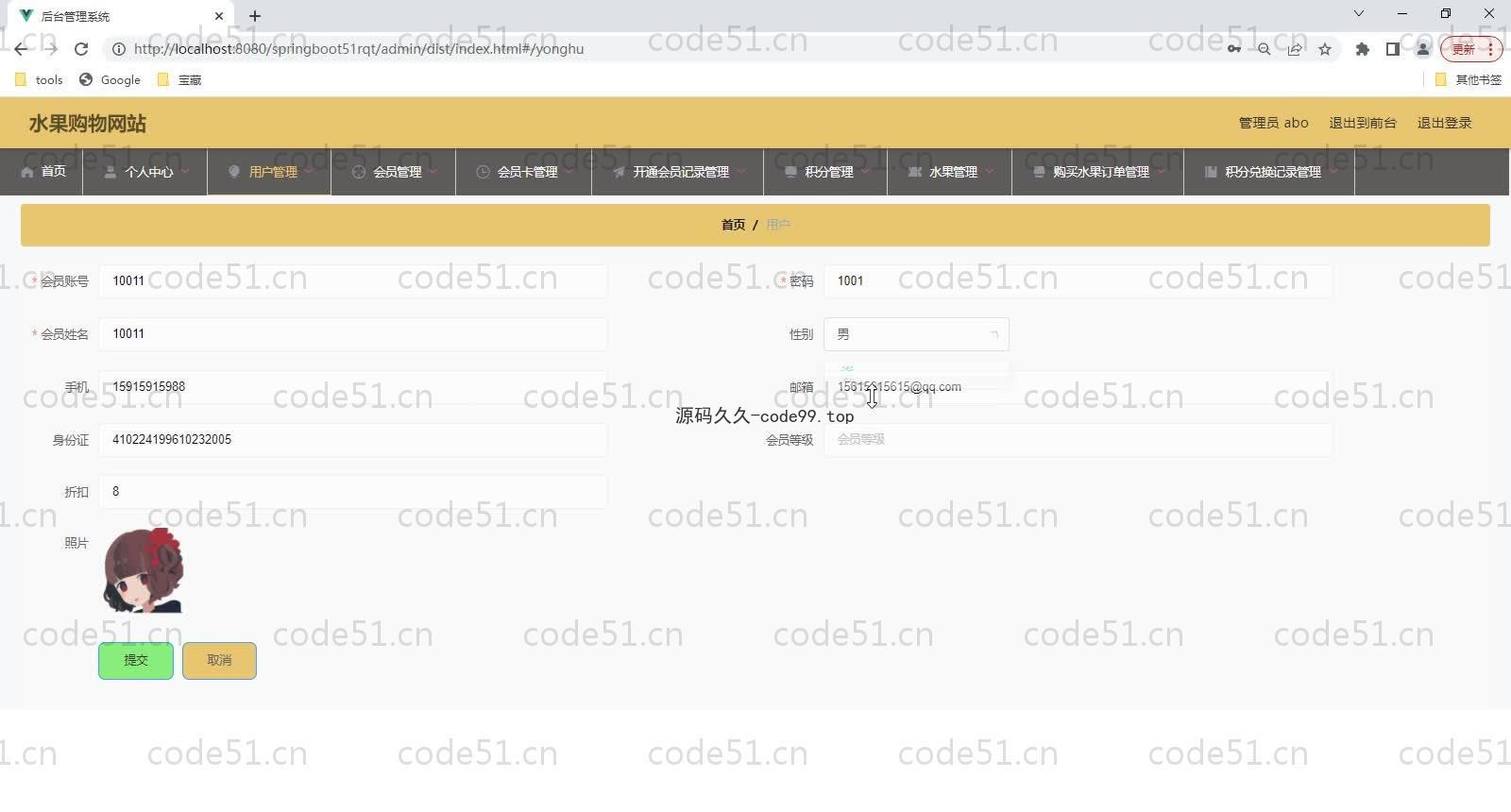
Task: Open the 会员管理 menu
Action: coord(394,172)
